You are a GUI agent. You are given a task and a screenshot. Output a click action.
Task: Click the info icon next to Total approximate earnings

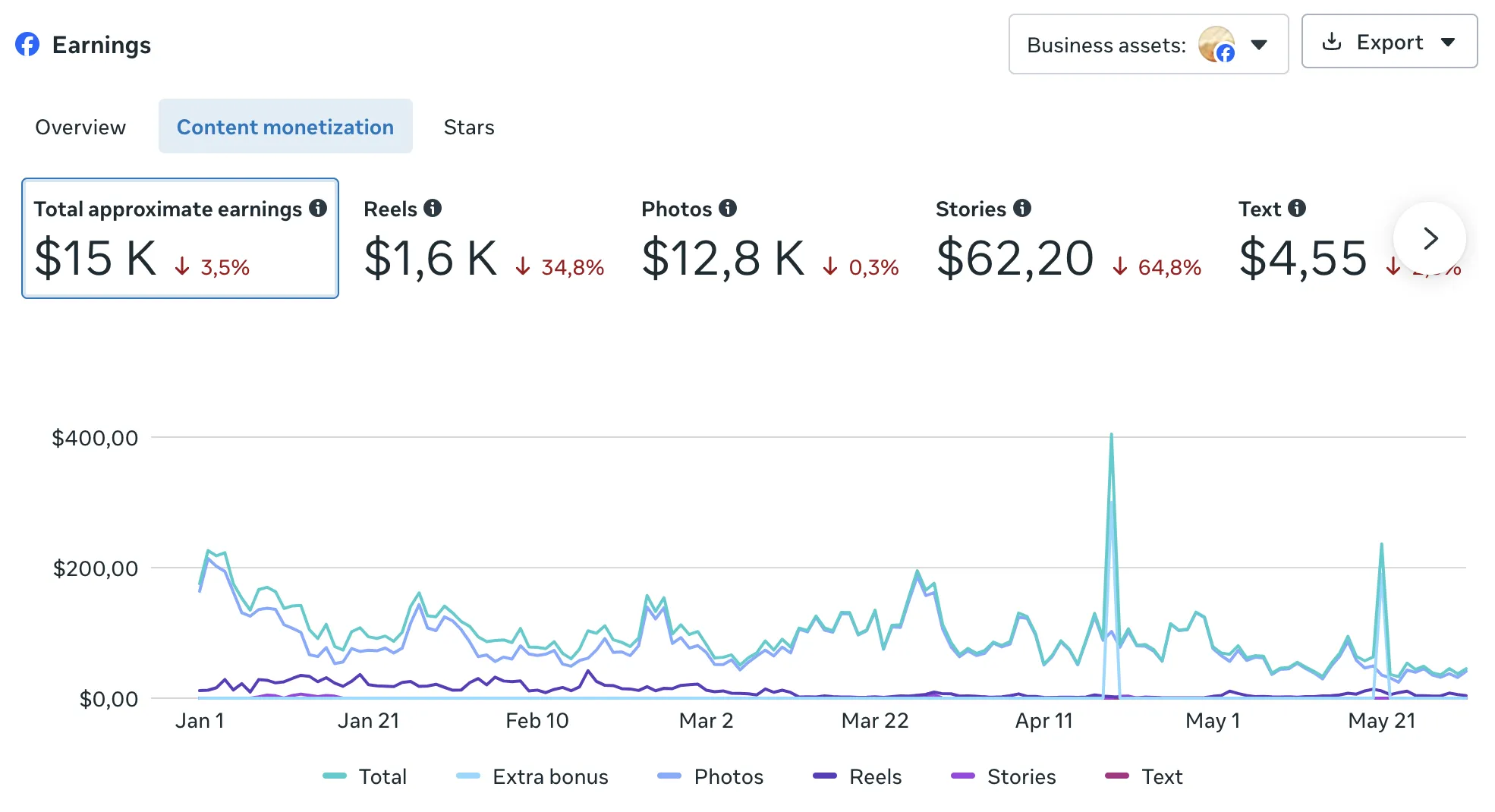[318, 208]
